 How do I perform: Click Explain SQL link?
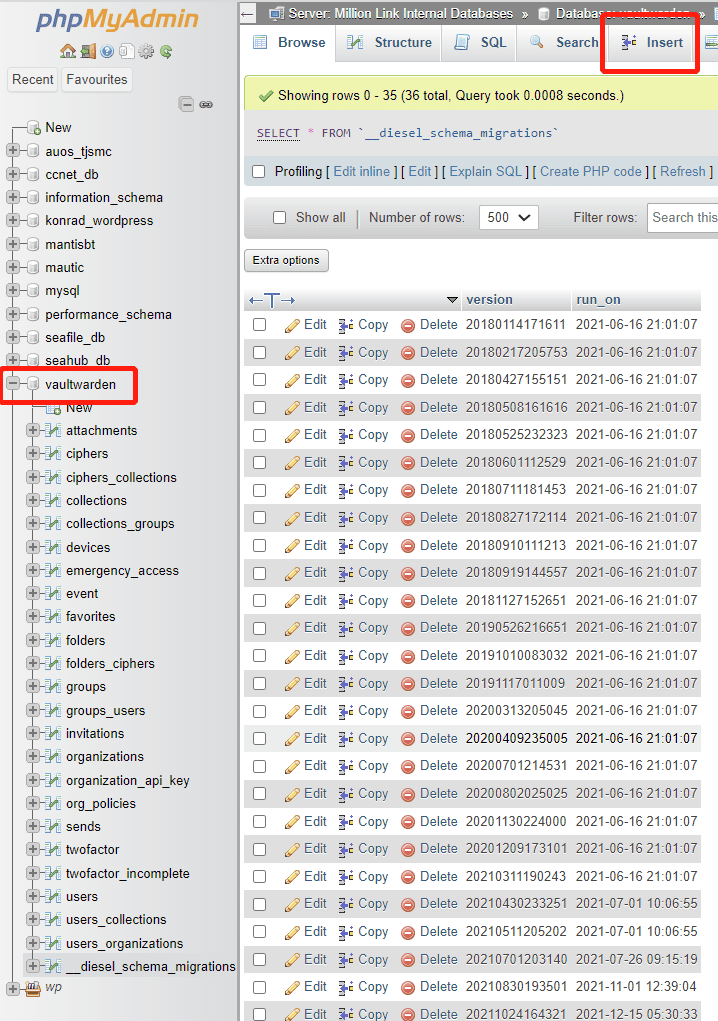[x=486, y=171]
